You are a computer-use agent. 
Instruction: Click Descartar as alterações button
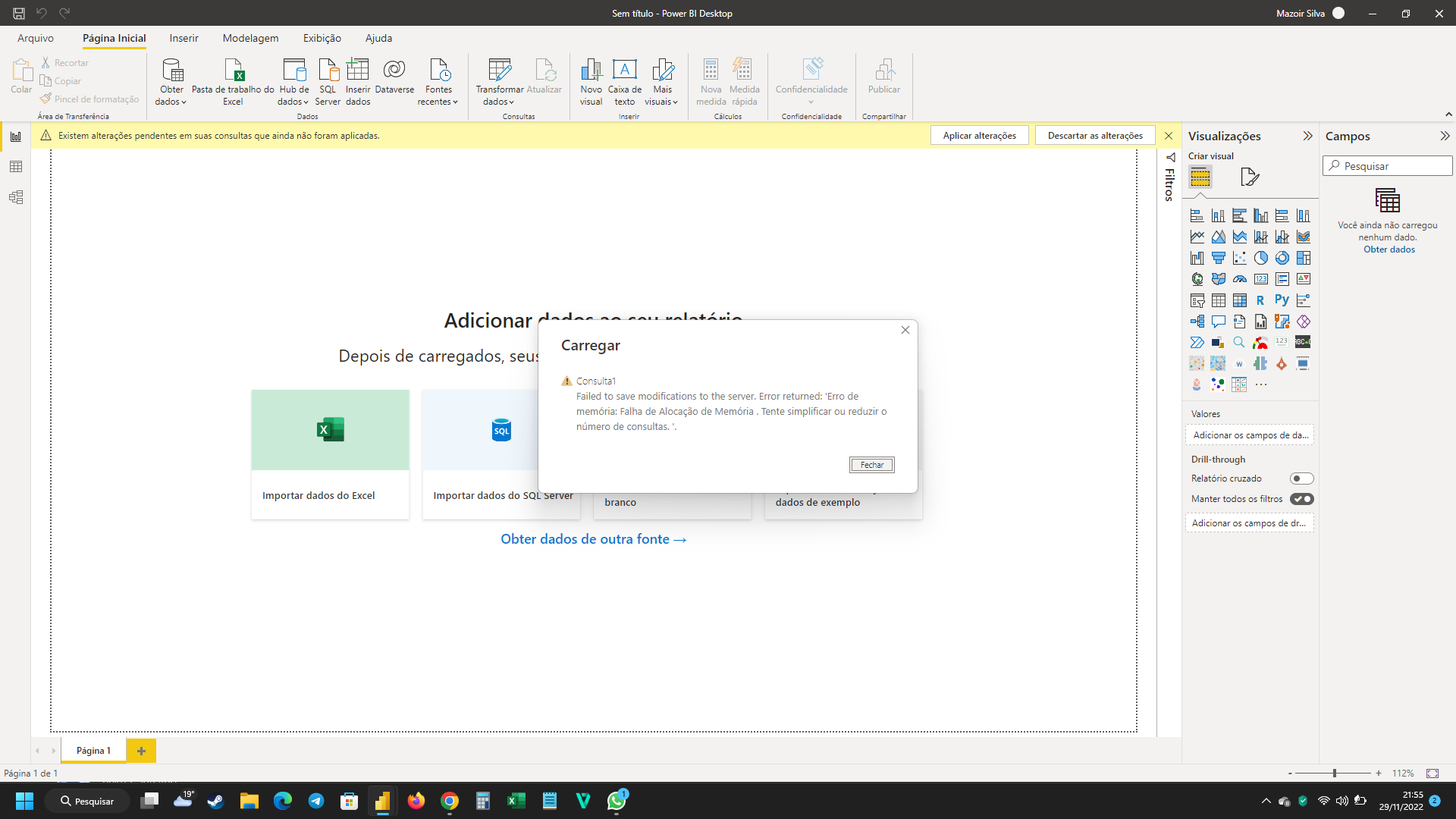[x=1095, y=136]
